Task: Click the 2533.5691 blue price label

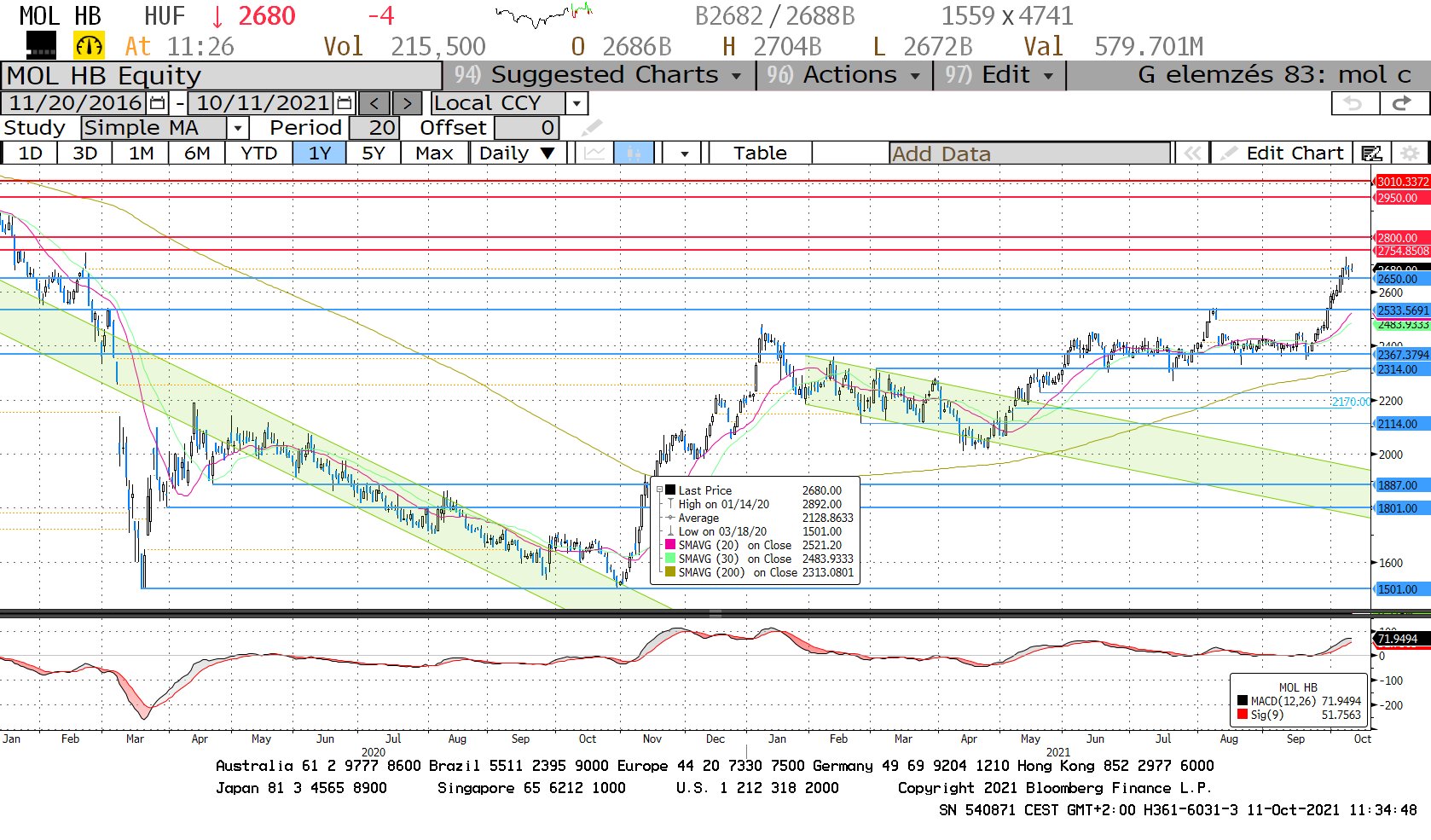Action: (x=1402, y=310)
